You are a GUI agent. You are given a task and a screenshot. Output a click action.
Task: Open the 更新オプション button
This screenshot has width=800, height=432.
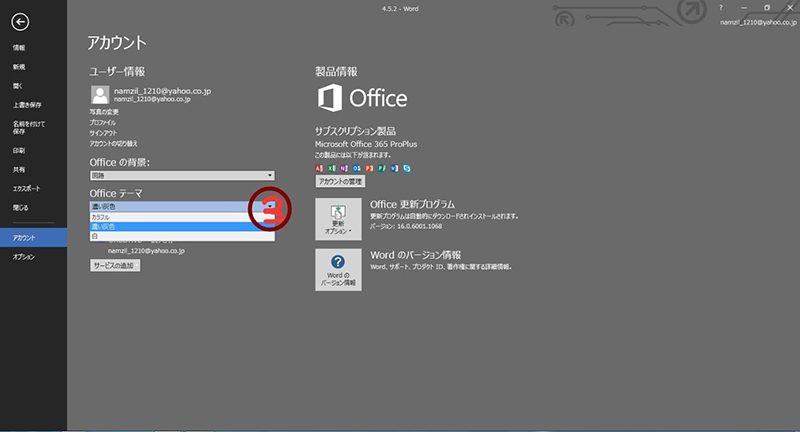pos(338,219)
